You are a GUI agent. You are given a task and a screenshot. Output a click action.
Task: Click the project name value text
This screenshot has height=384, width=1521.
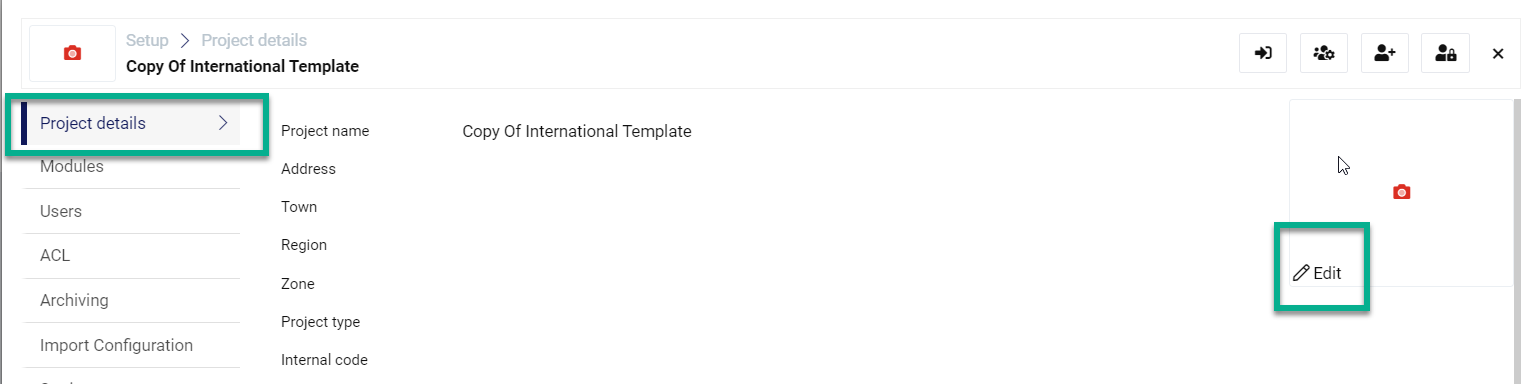(577, 131)
